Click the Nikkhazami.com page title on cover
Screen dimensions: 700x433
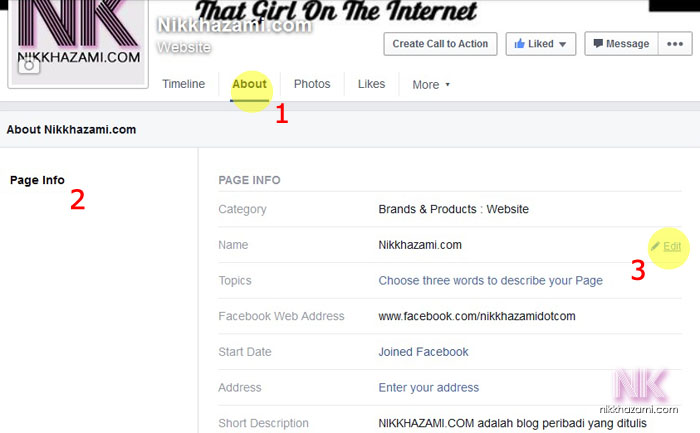point(234,25)
